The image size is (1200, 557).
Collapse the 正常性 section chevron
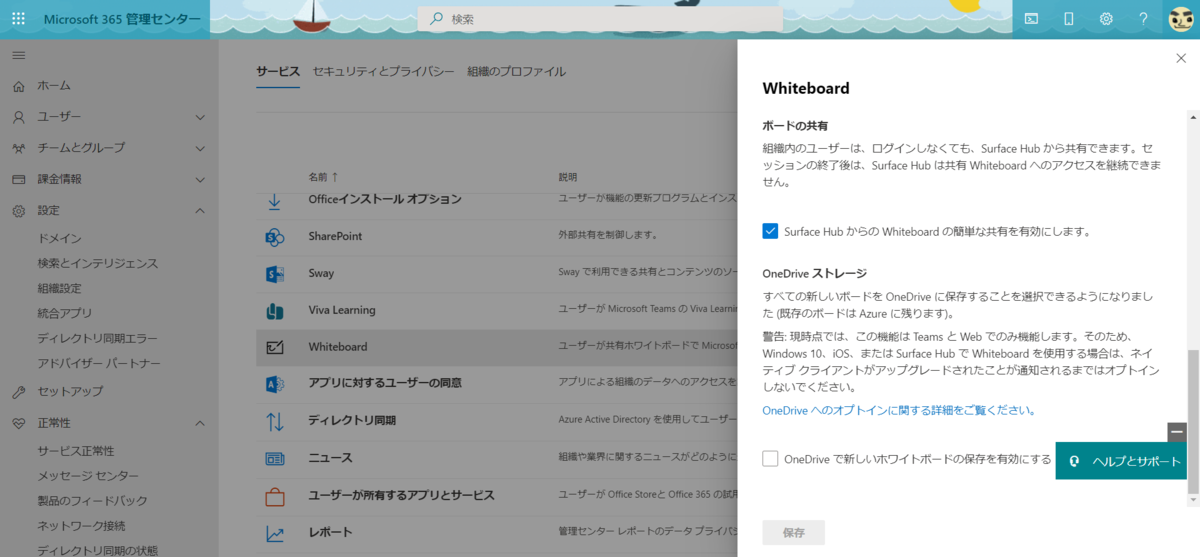tap(200, 423)
